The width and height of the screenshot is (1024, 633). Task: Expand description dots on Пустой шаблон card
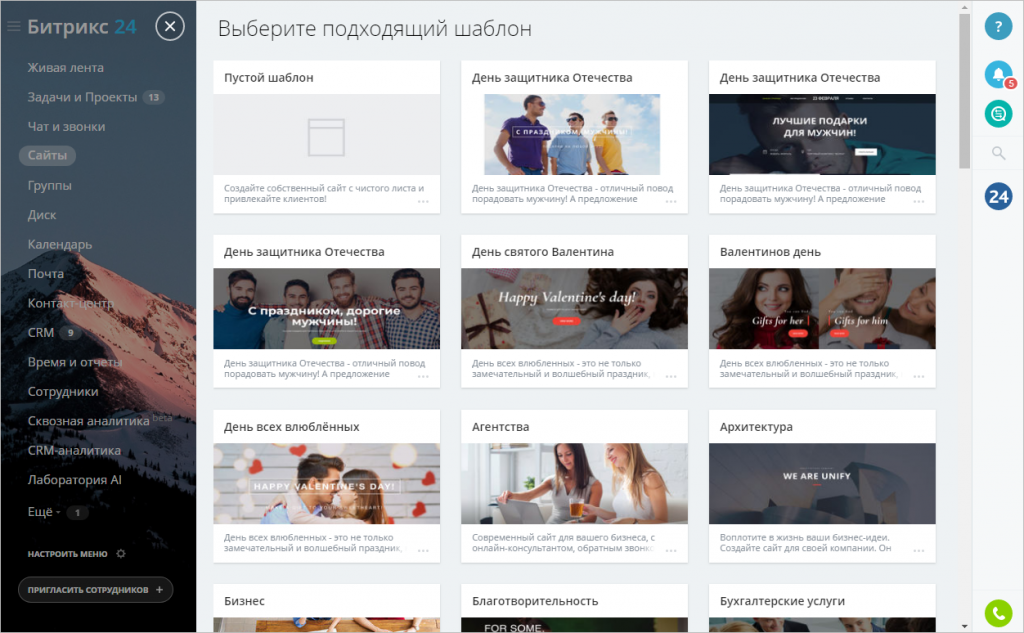(423, 201)
